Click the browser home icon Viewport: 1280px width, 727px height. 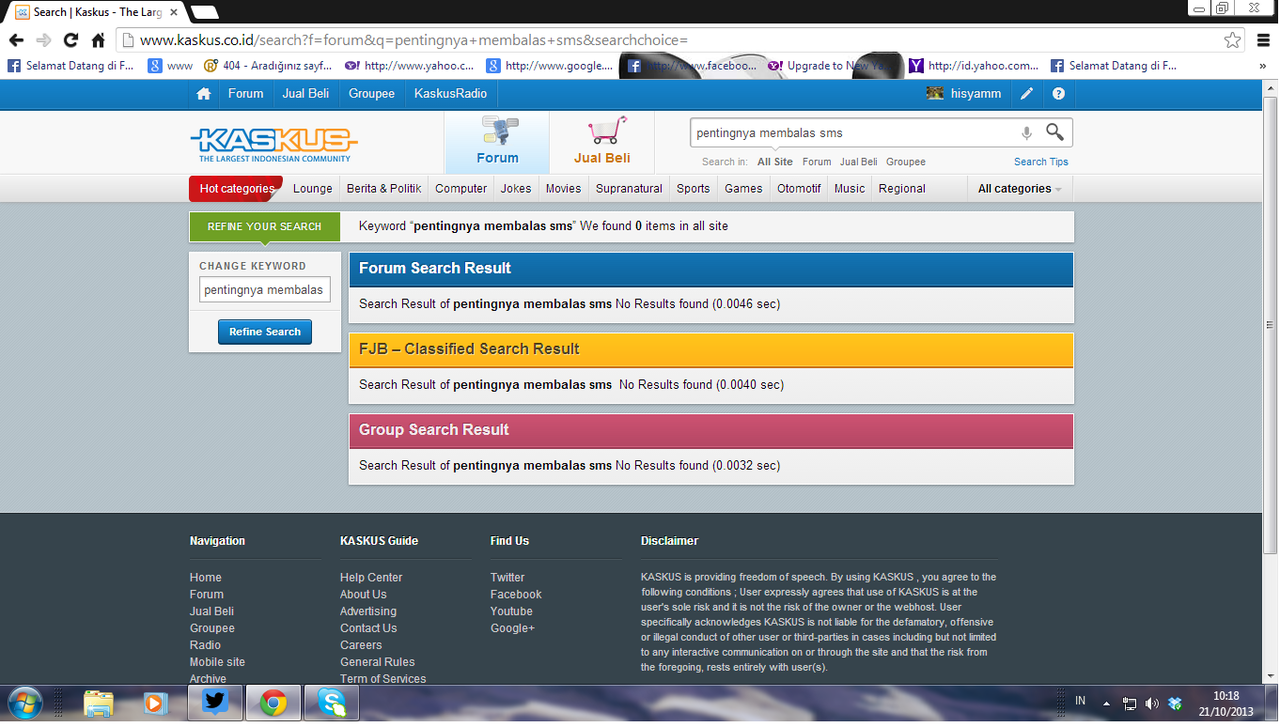coord(98,40)
